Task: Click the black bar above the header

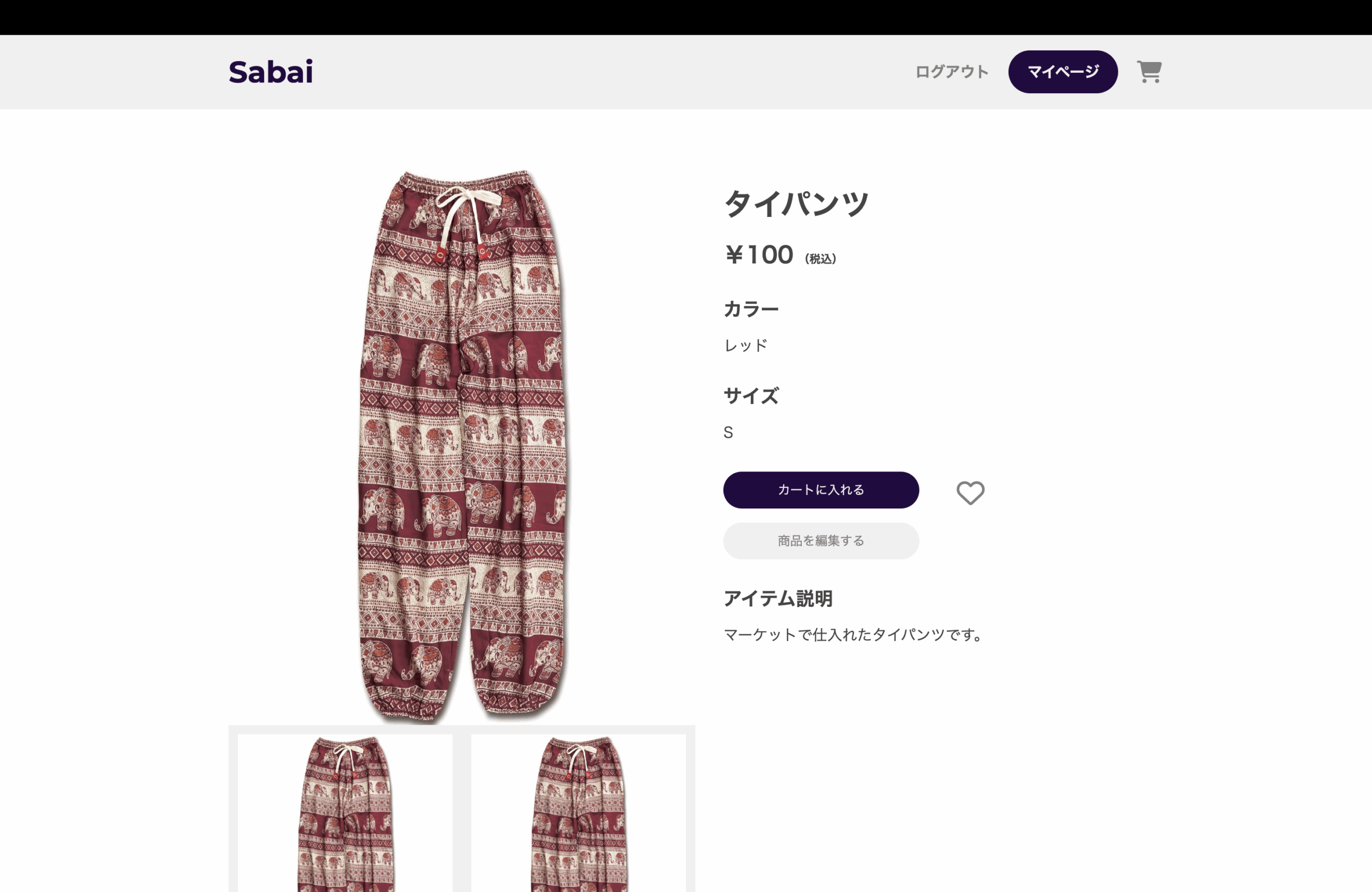Action: pyautogui.click(x=686, y=17)
